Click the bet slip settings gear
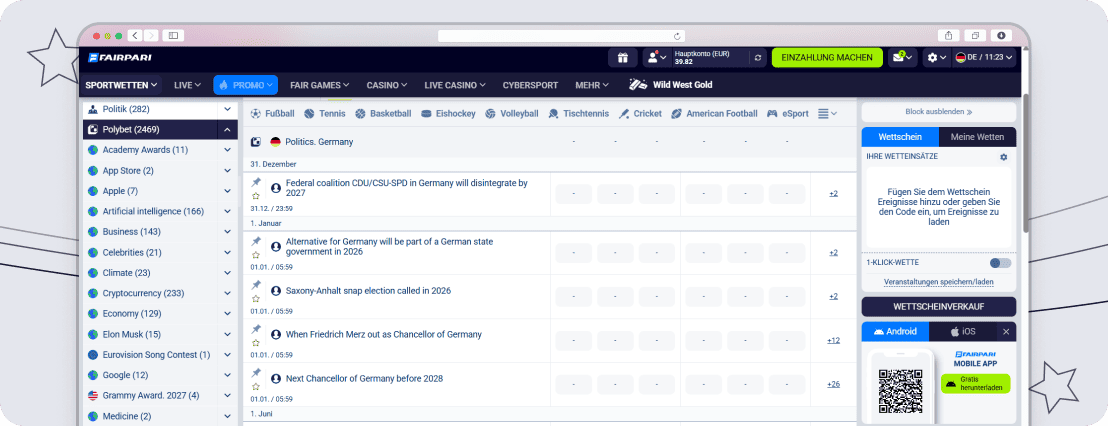This screenshot has height=426, width=1108. (1003, 157)
